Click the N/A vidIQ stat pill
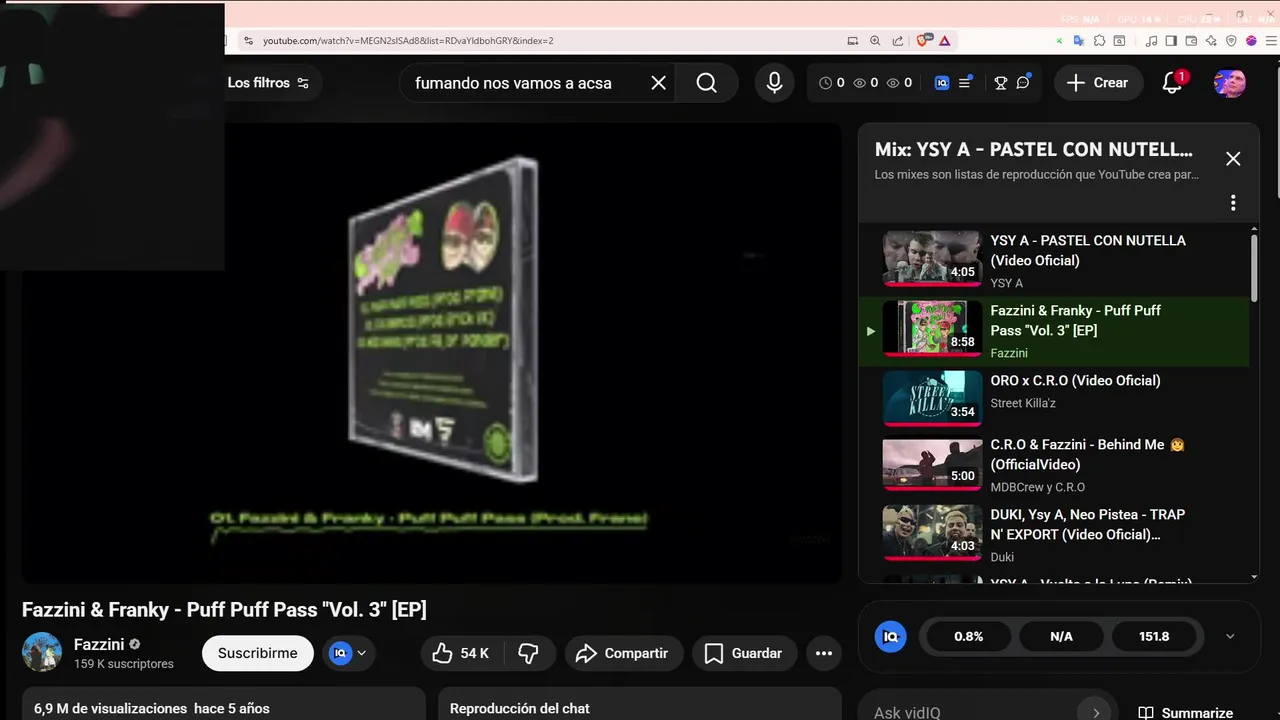The height and width of the screenshot is (720, 1280). pyautogui.click(x=1061, y=636)
